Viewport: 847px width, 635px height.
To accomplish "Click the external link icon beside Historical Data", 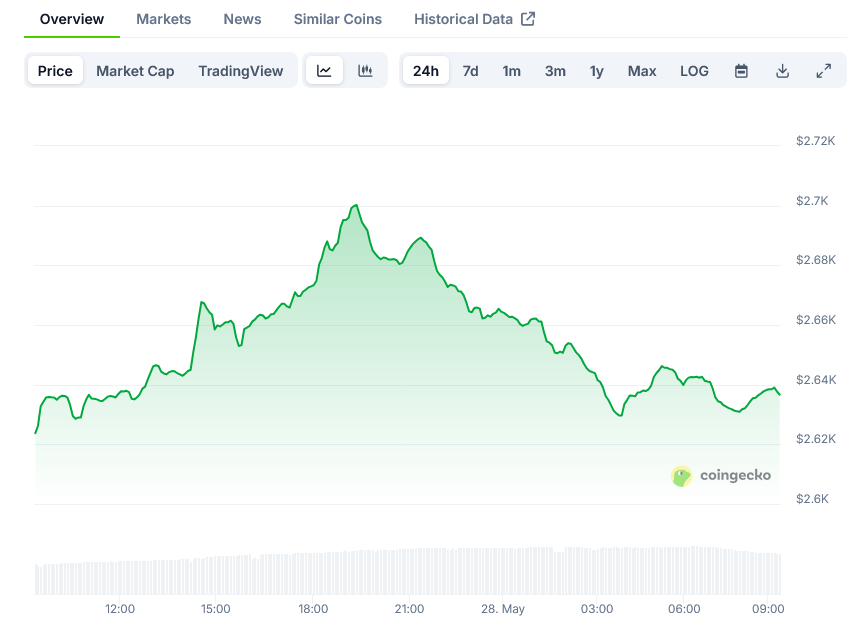I will click(528, 19).
